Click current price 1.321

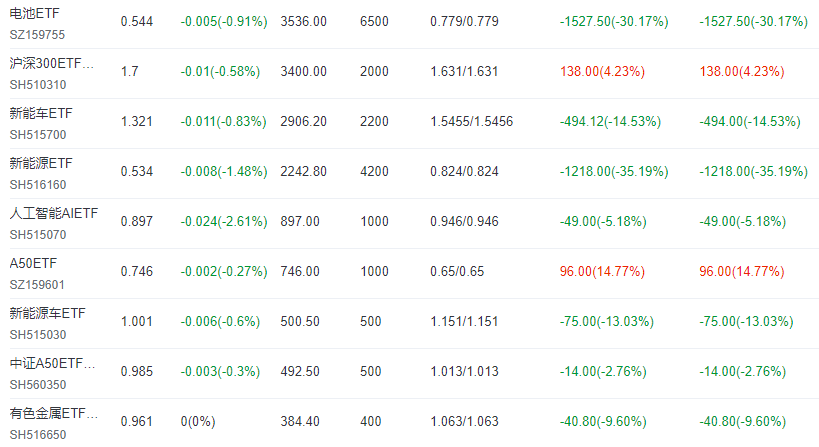137,122
